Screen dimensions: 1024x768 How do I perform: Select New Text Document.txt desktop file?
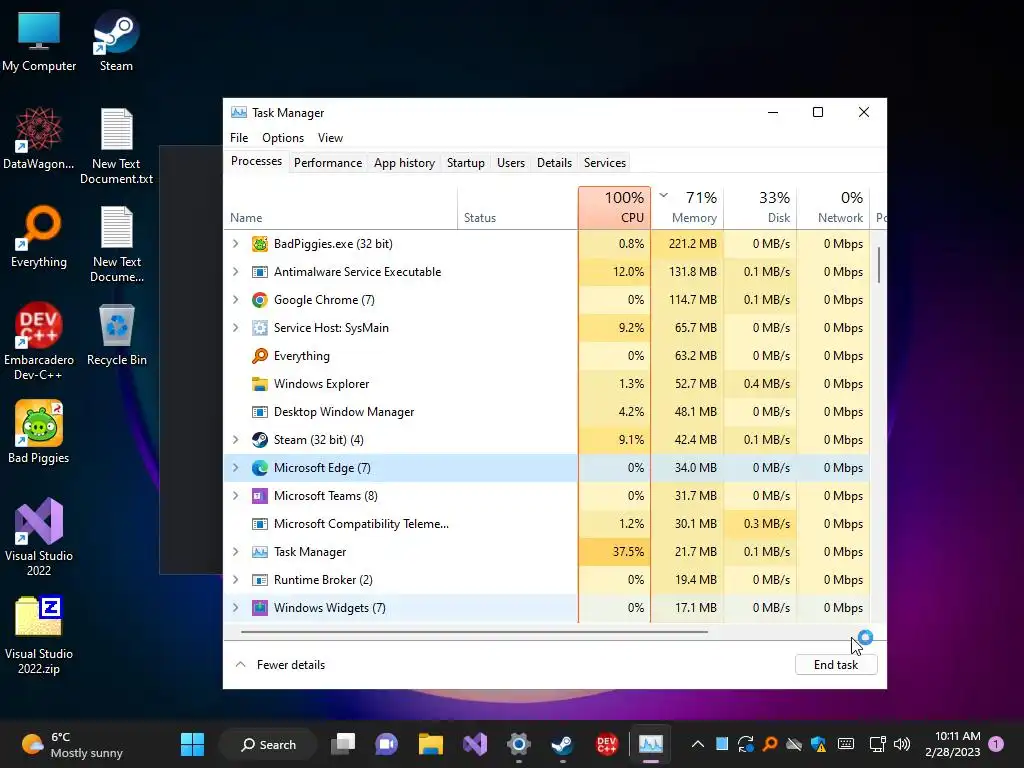[117, 146]
